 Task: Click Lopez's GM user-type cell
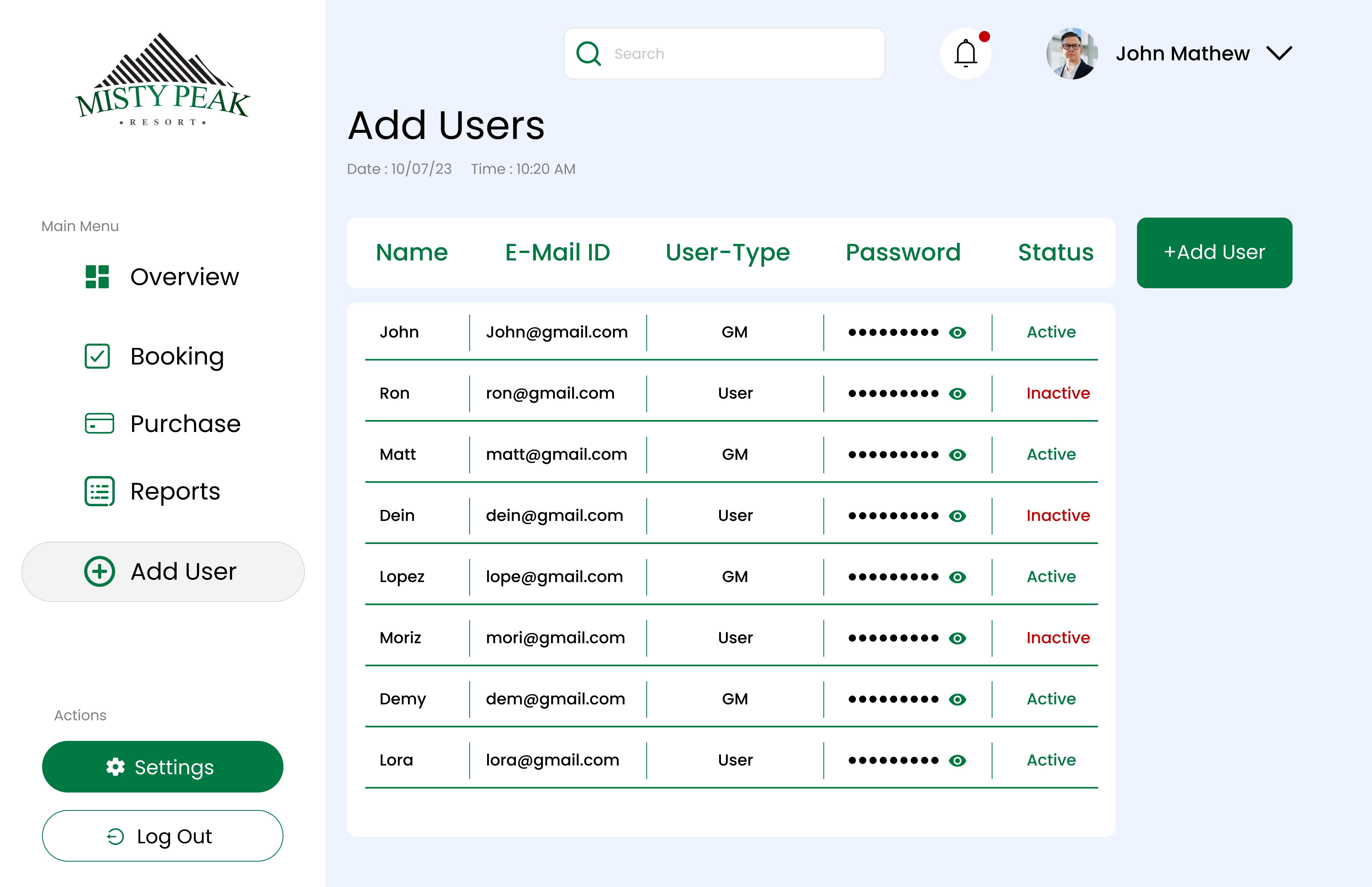735,577
